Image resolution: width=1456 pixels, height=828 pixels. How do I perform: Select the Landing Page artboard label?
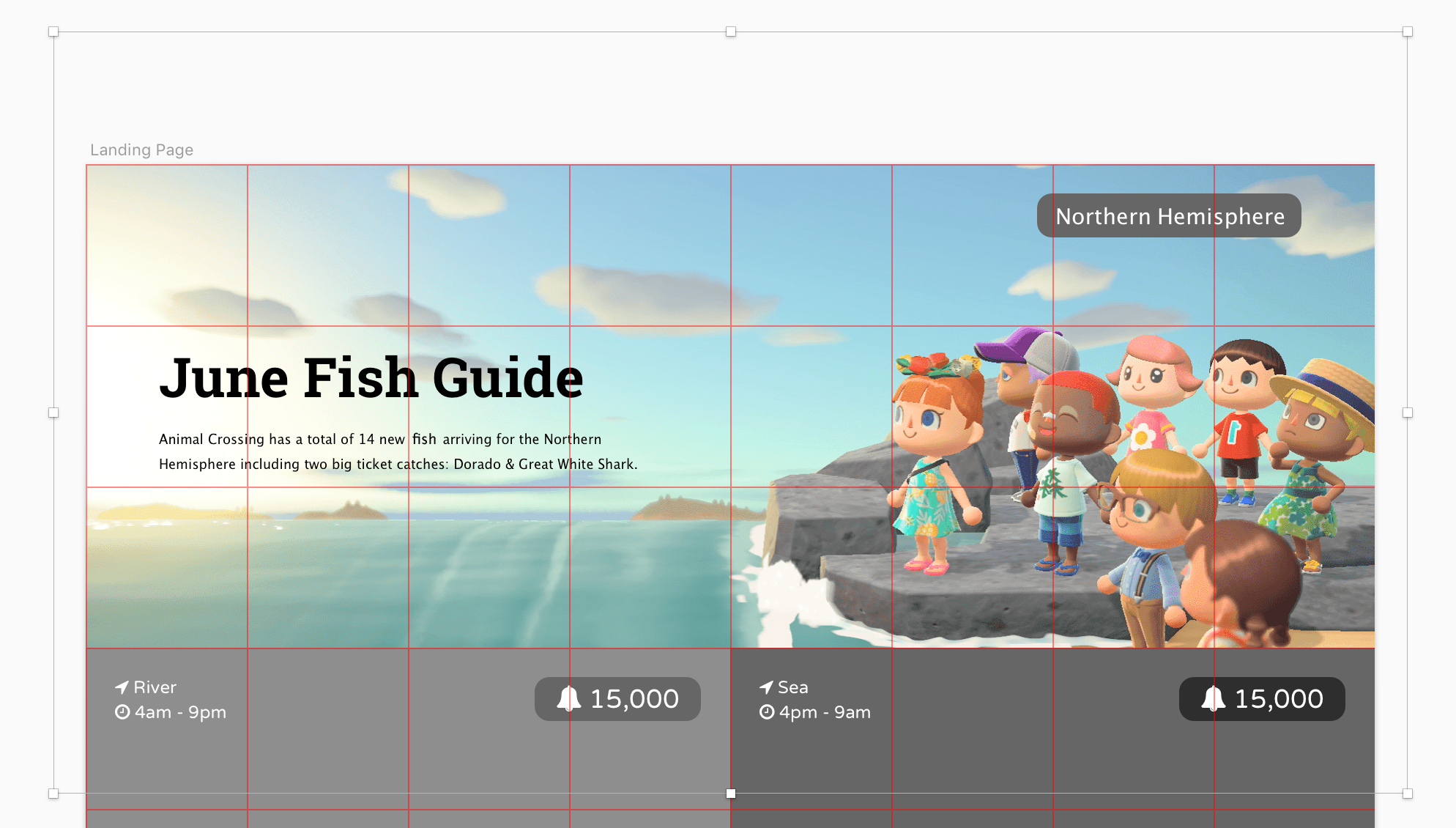point(141,150)
